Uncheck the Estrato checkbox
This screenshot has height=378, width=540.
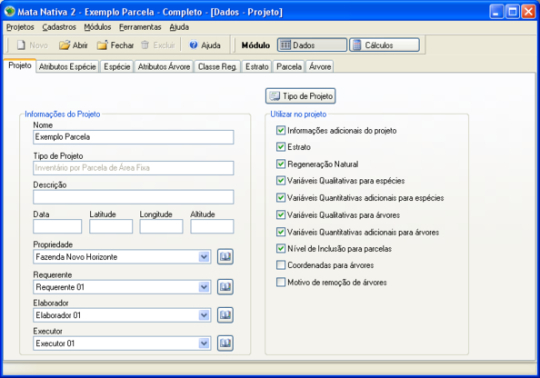281,147
